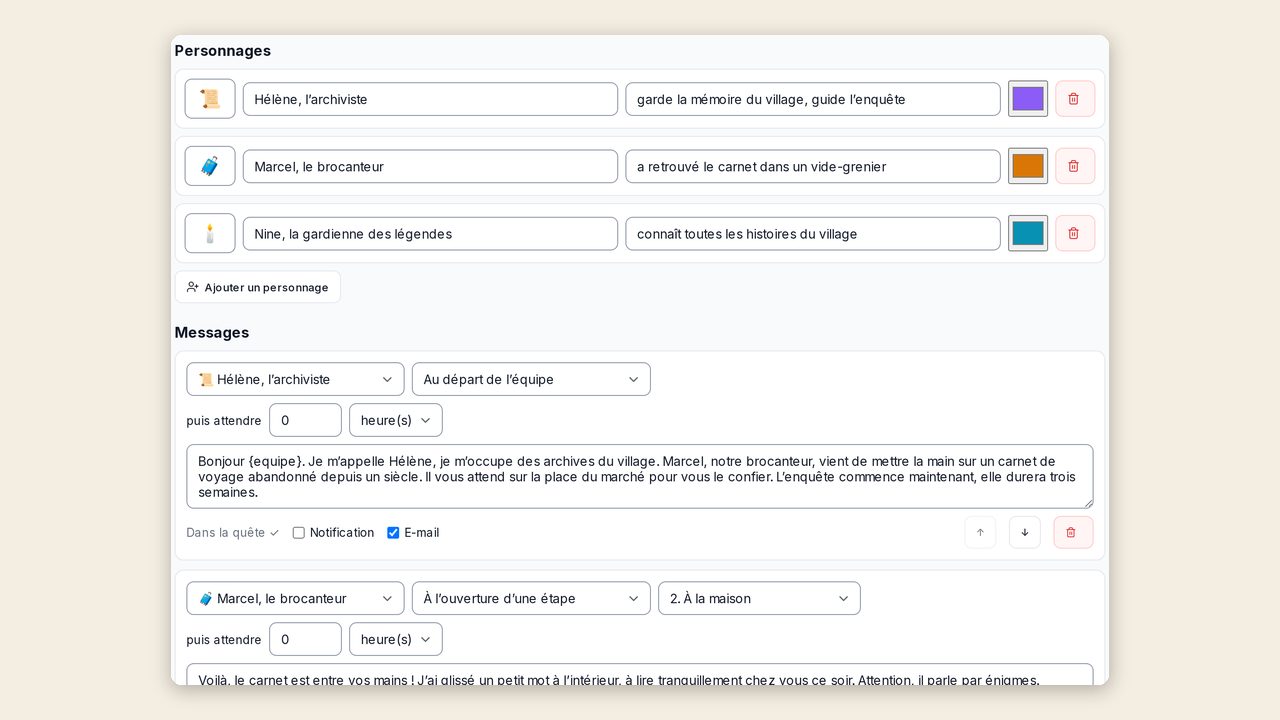1280x720 pixels.
Task: Click the message text area starting 'Bonjour {equipe}'
Action: (640, 476)
